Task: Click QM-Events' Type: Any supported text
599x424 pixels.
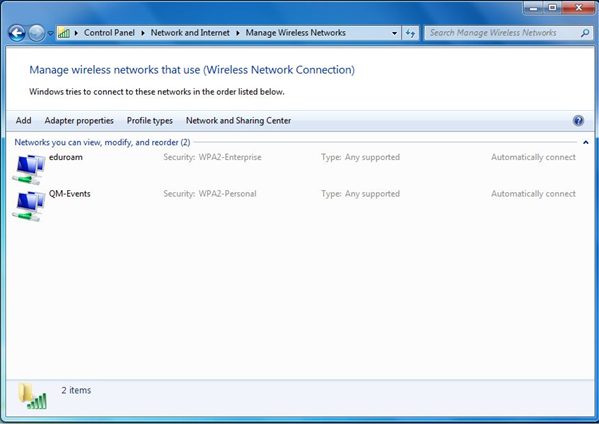Action: click(360, 194)
